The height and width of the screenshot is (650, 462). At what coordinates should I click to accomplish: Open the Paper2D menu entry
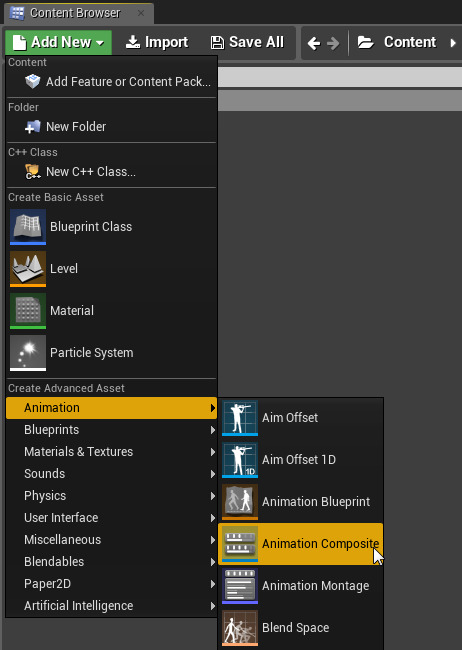112,584
